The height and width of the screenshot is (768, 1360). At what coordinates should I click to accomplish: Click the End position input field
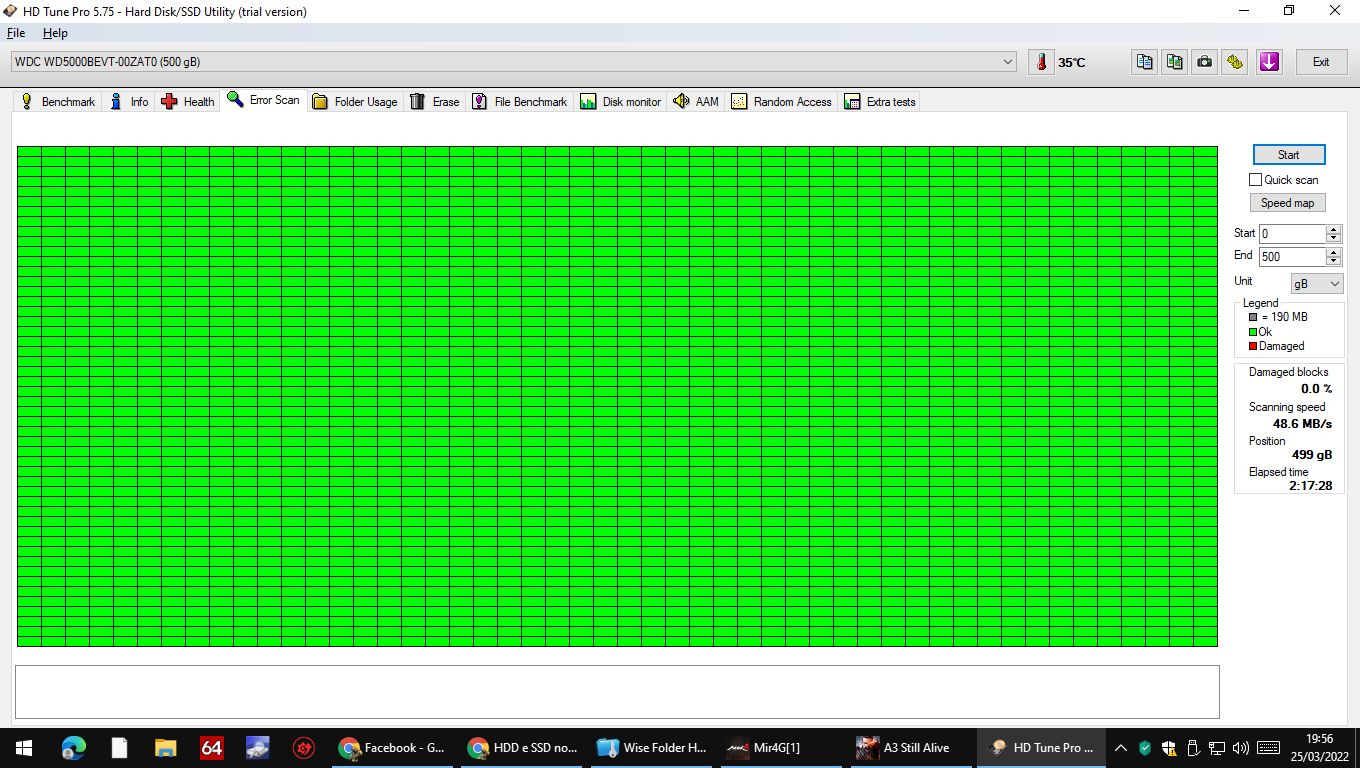tap(1292, 257)
